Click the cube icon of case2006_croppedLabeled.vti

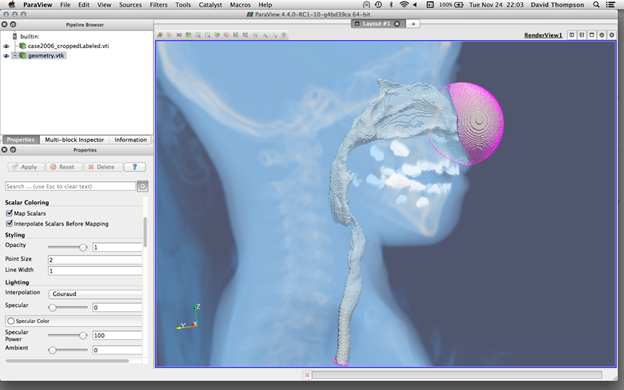[x=23, y=46]
